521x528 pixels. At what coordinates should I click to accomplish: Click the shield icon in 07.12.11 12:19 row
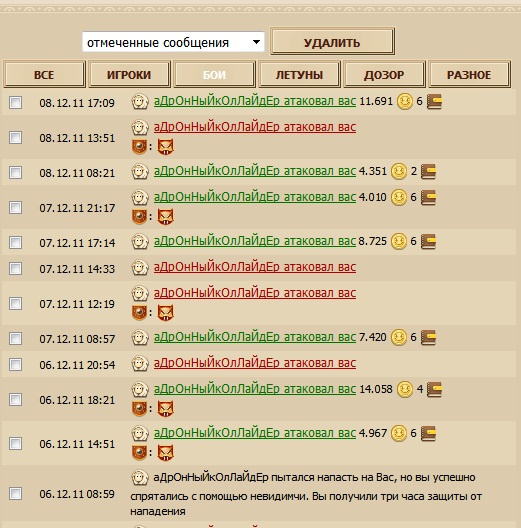coord(139,313)
